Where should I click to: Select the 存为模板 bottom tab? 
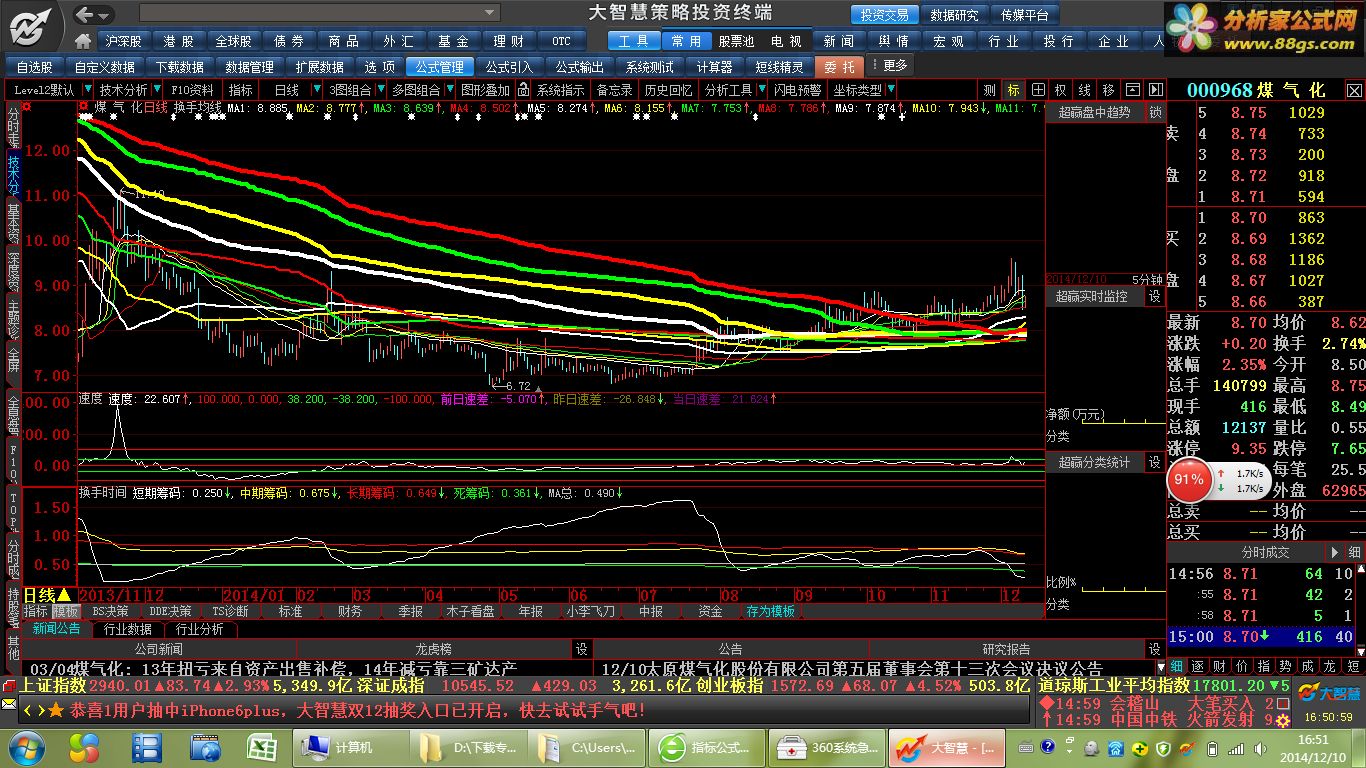[770, 611]
